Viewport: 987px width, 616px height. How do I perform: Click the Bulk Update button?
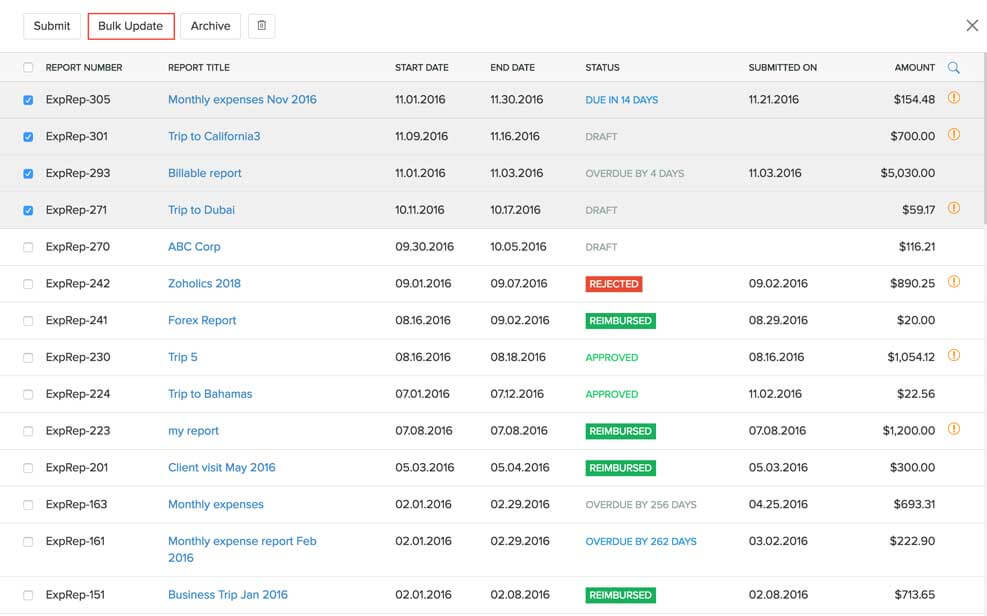(x=130, y=25)
